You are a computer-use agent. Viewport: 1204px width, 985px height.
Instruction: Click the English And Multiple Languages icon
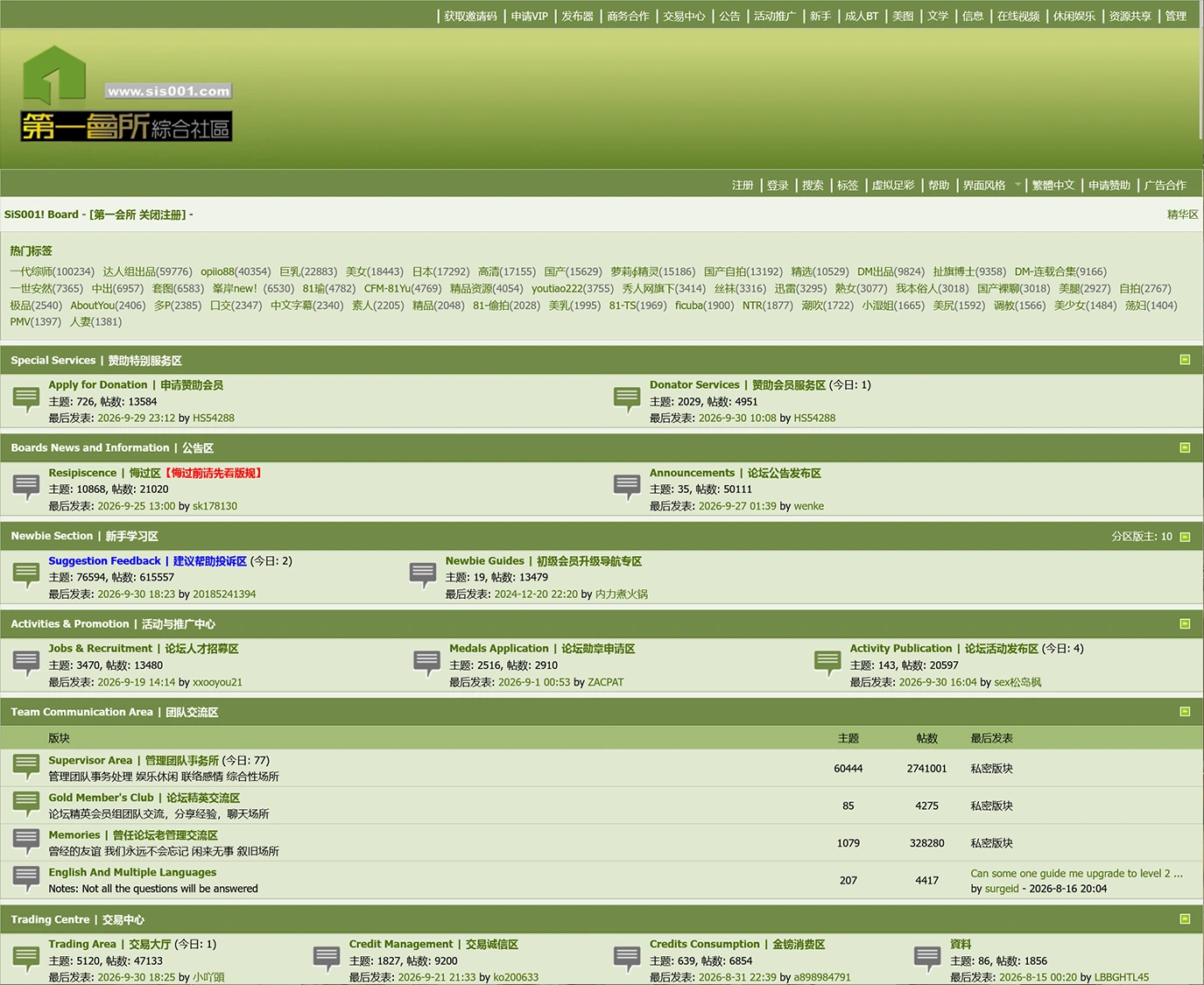point(26,879)
